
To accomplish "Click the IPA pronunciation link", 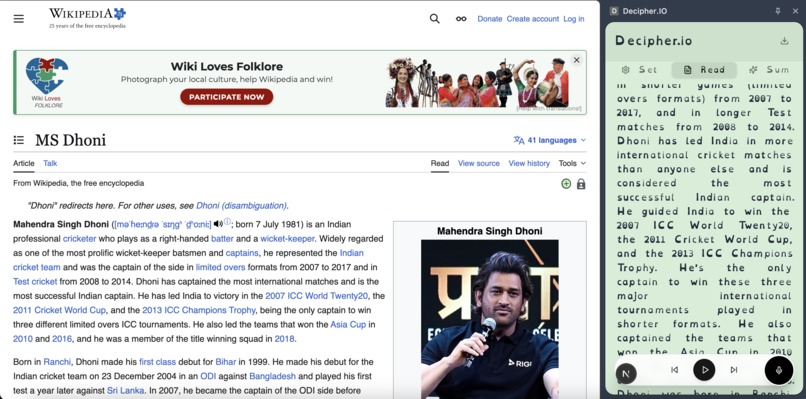I will pyautogui.click(x=162, y=224).
